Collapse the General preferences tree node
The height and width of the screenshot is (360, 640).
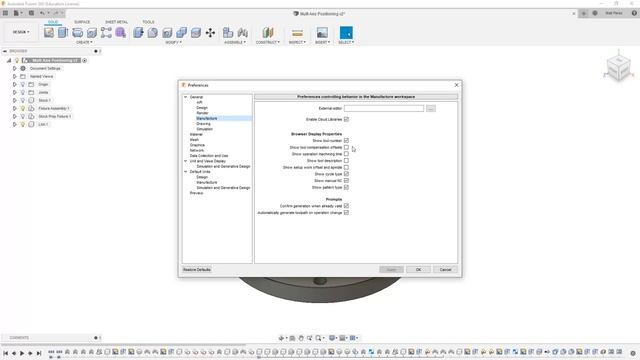186,97
